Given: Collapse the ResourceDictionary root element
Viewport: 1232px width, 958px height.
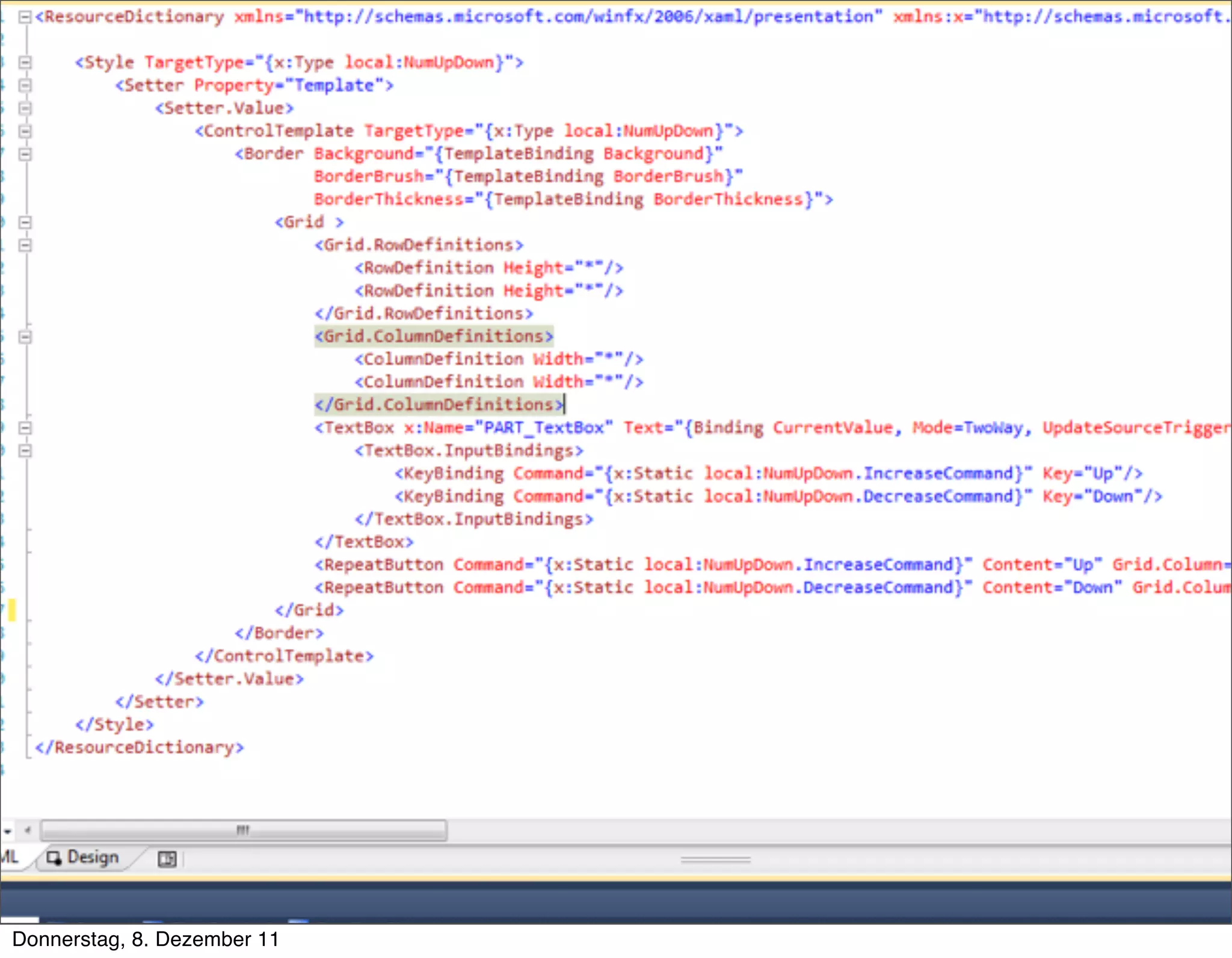Looking at the screenshot, I should (x=25, y=17).
